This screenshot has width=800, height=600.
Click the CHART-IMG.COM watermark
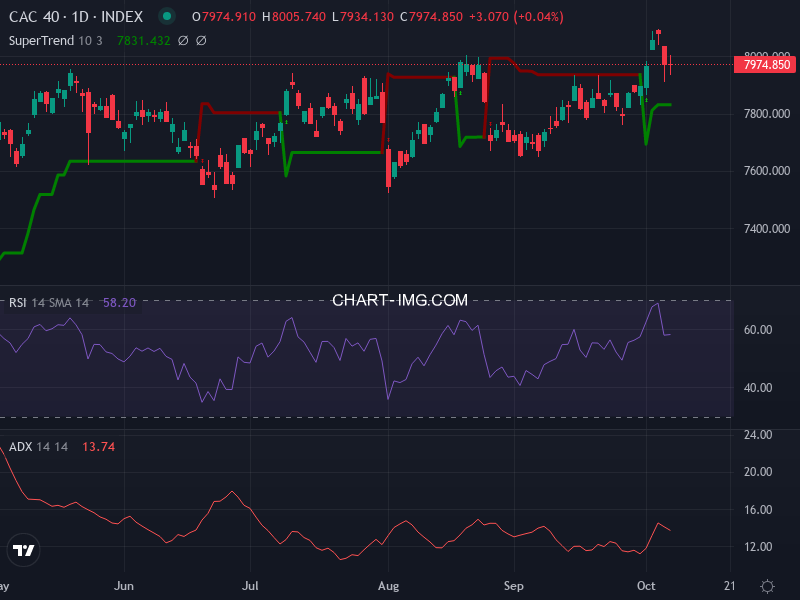pyautogui.click(x=400, y=300)
